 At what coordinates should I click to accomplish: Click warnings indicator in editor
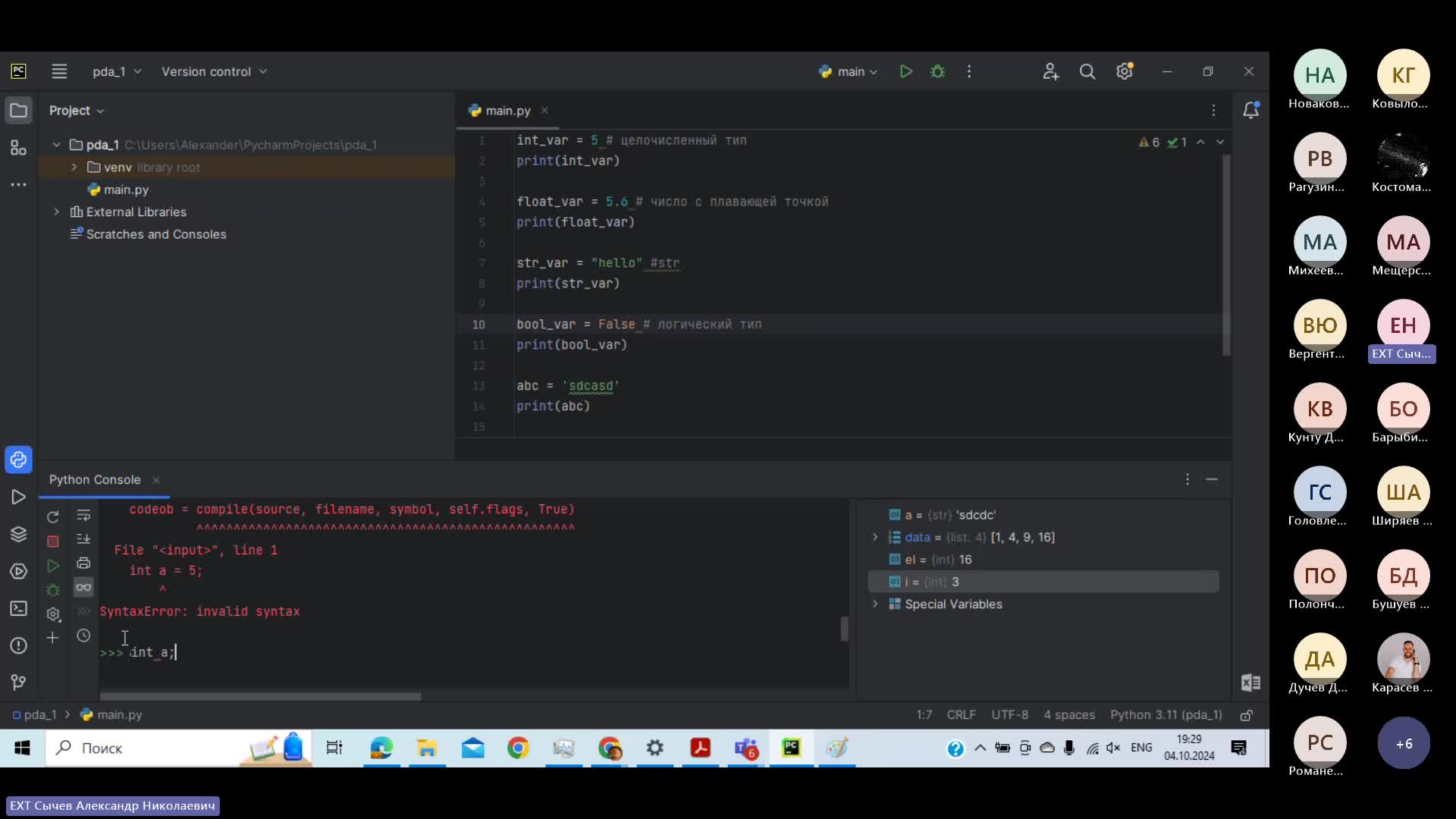pos(1150,143)
